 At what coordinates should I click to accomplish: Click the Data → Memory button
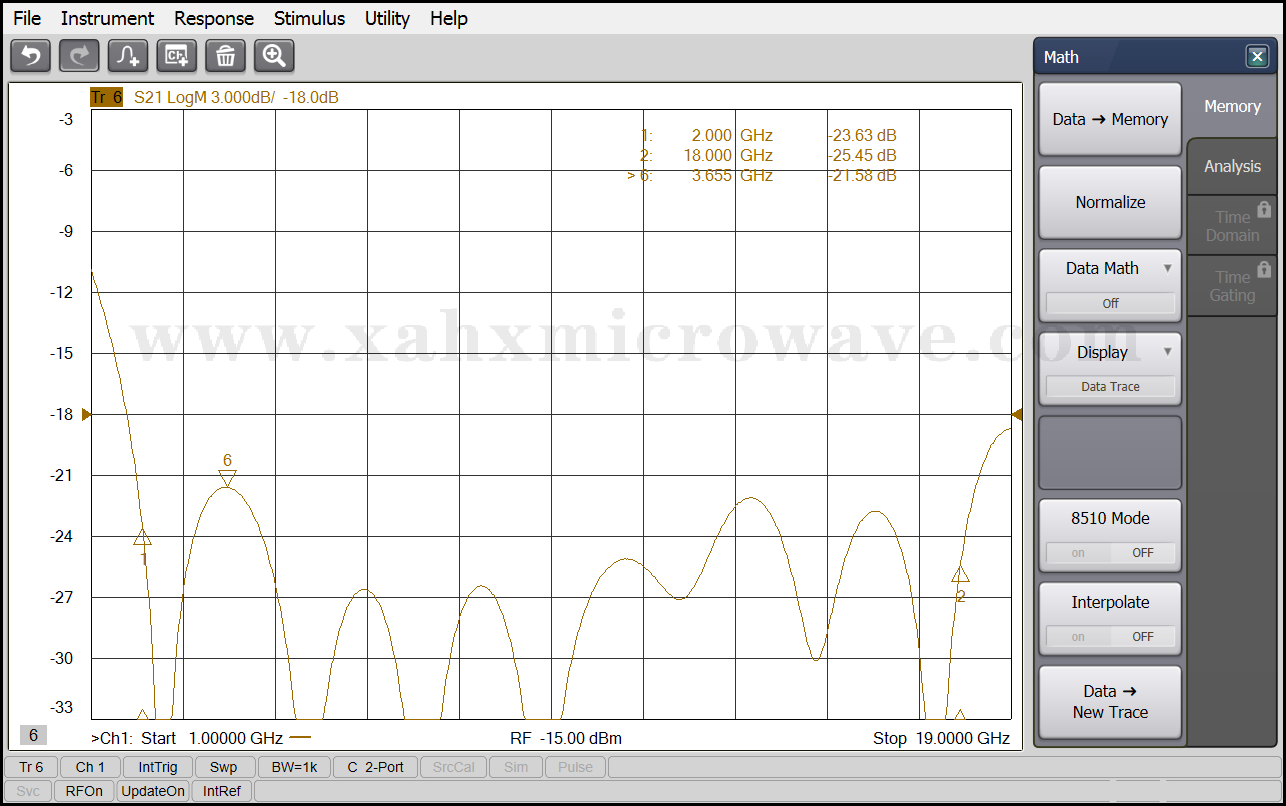1110,120
